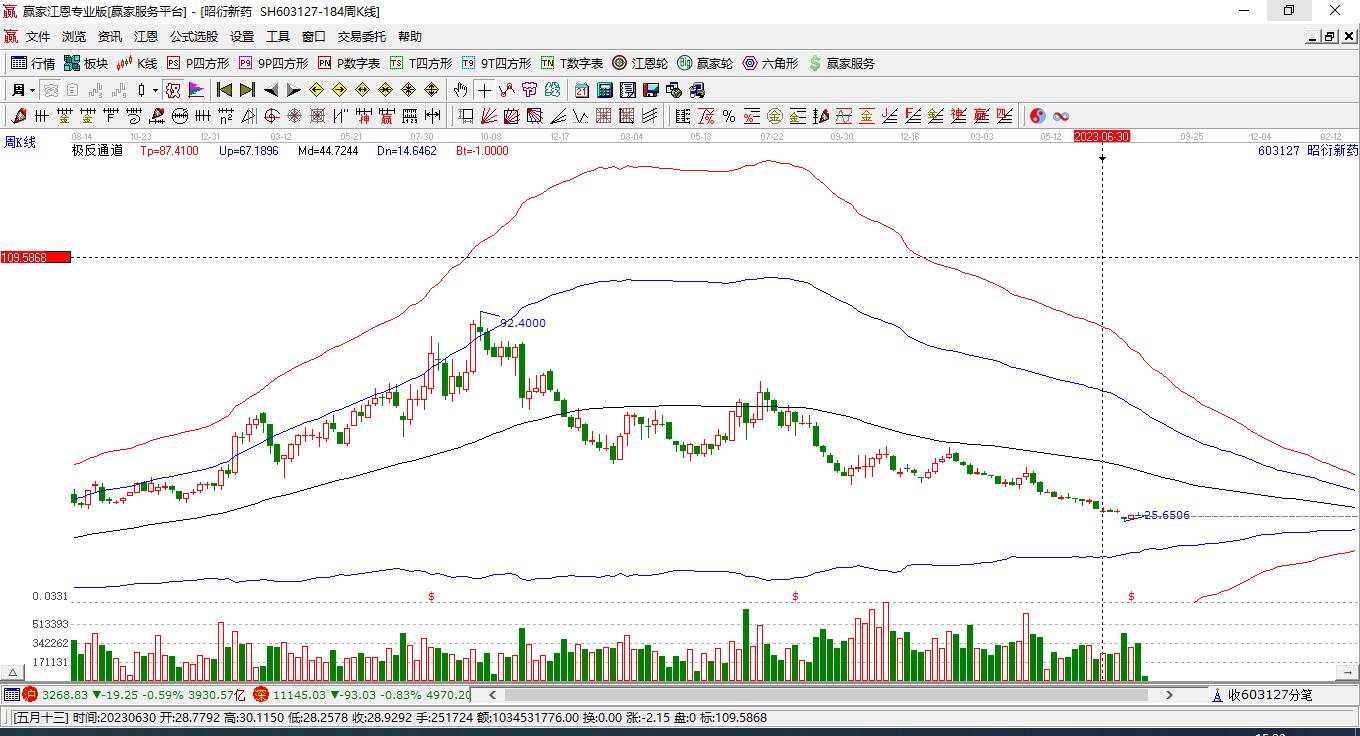
Task: Click the red target circle tool
Action: (272, 116)
